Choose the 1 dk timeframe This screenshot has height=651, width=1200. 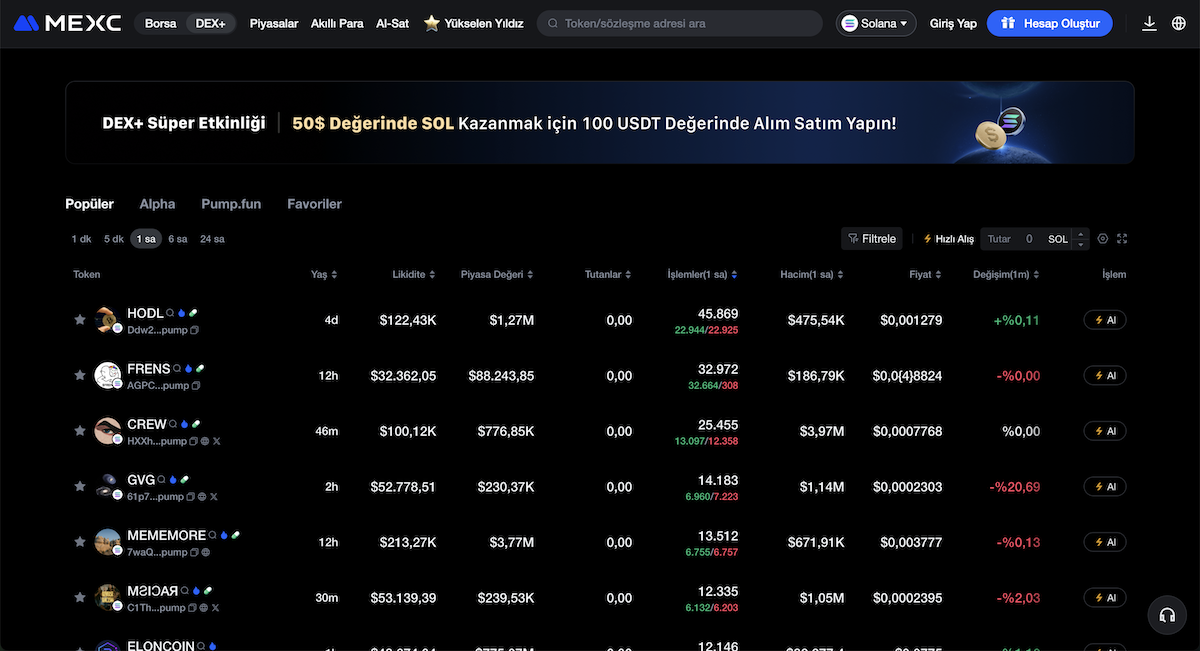pos(81,239)
